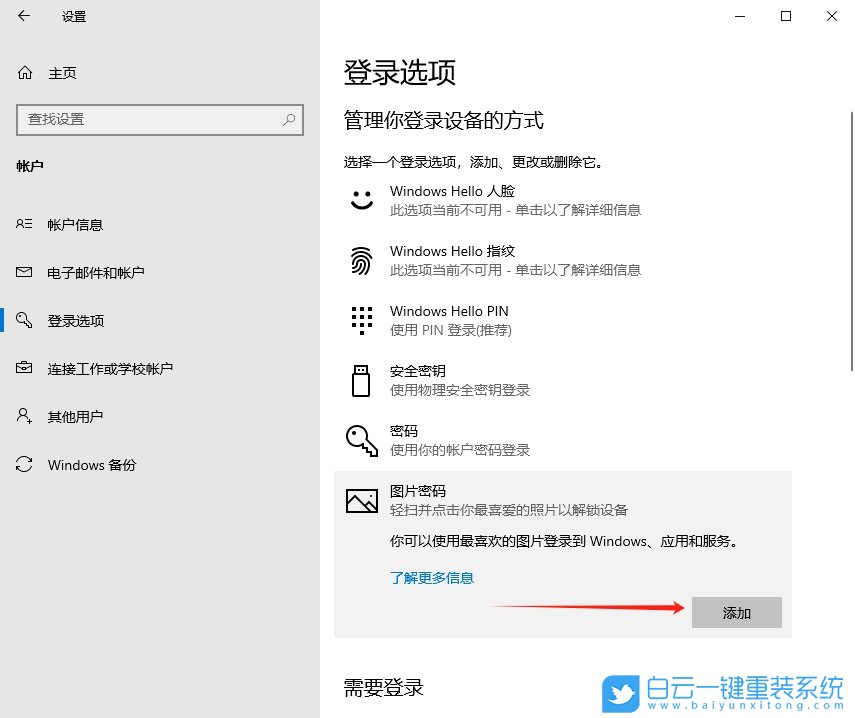The height and width of the screenshot is (718, 855).
Task: Click the Windows Hello 指纹 fingerprint icon
Action: point(361,260)
